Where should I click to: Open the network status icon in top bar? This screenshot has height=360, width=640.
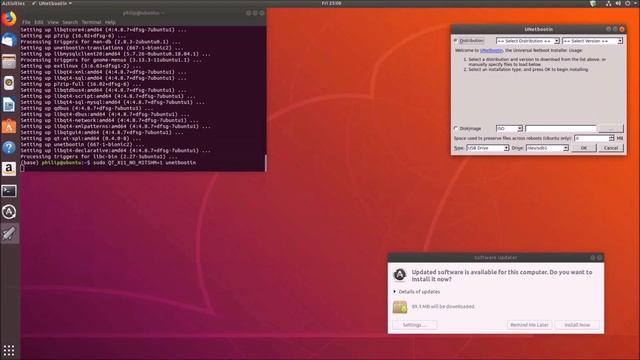coord(609,3)
